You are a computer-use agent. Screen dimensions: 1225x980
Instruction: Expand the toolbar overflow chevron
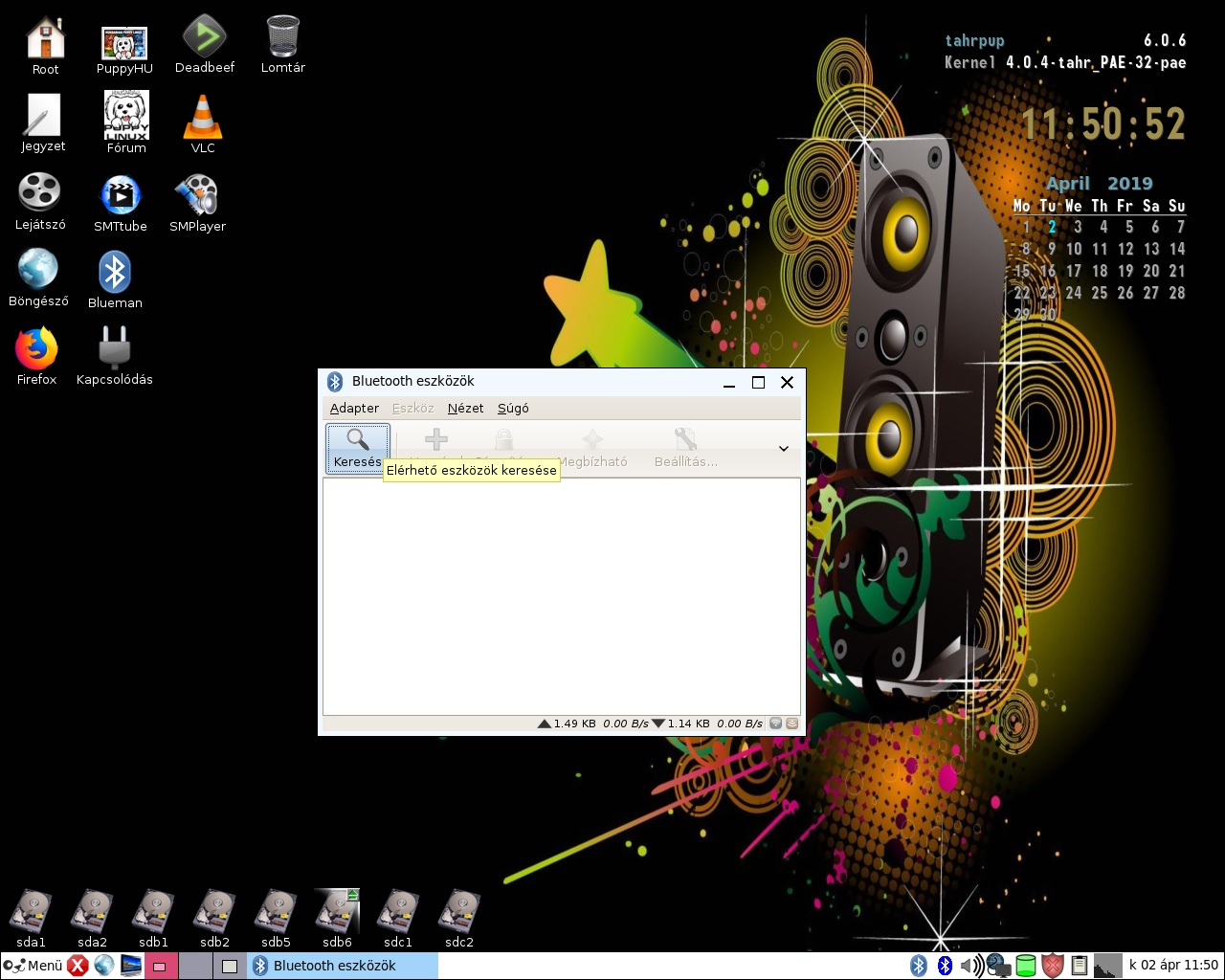coord(784,449)
